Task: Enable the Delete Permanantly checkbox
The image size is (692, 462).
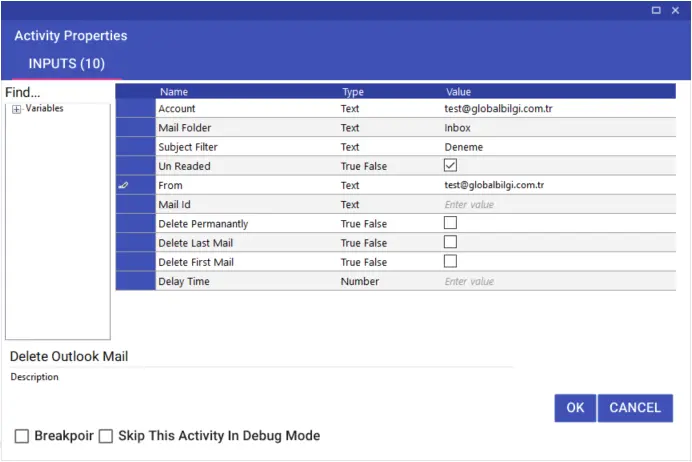Action: [450, 223]
